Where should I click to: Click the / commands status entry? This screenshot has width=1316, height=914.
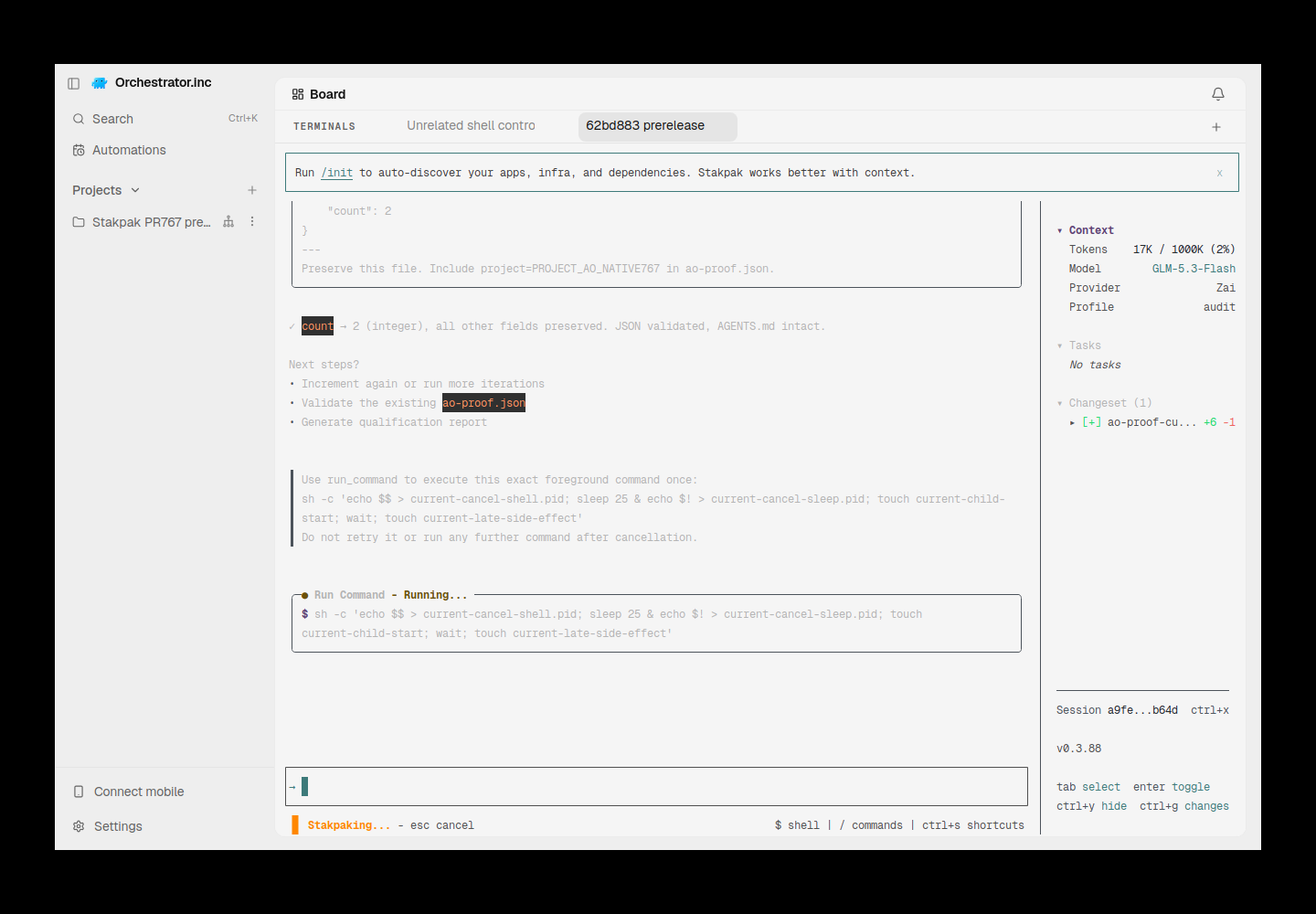(x=871, y=825)
